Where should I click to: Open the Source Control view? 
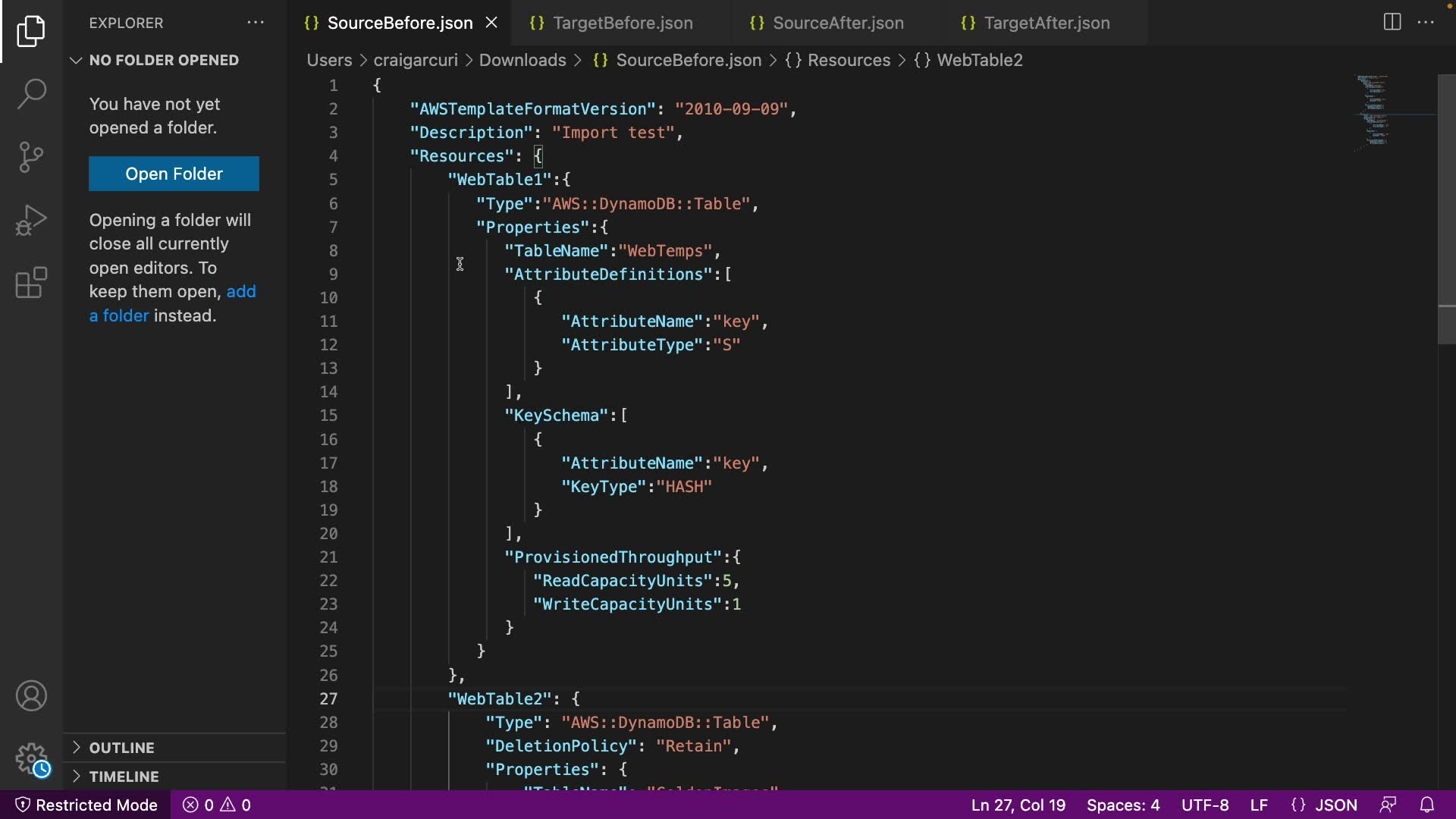point(31,157)
